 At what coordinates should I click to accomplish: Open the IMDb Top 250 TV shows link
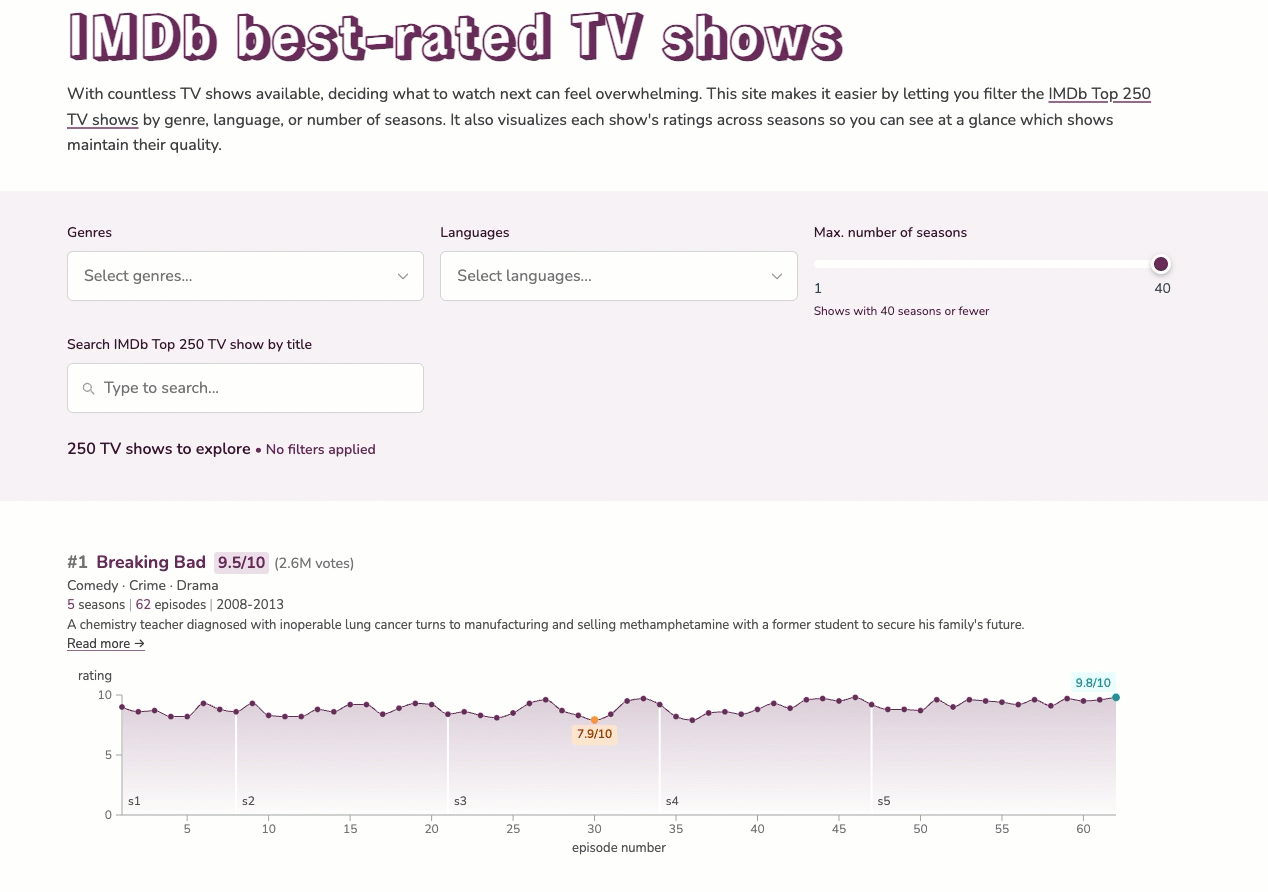1099,93
